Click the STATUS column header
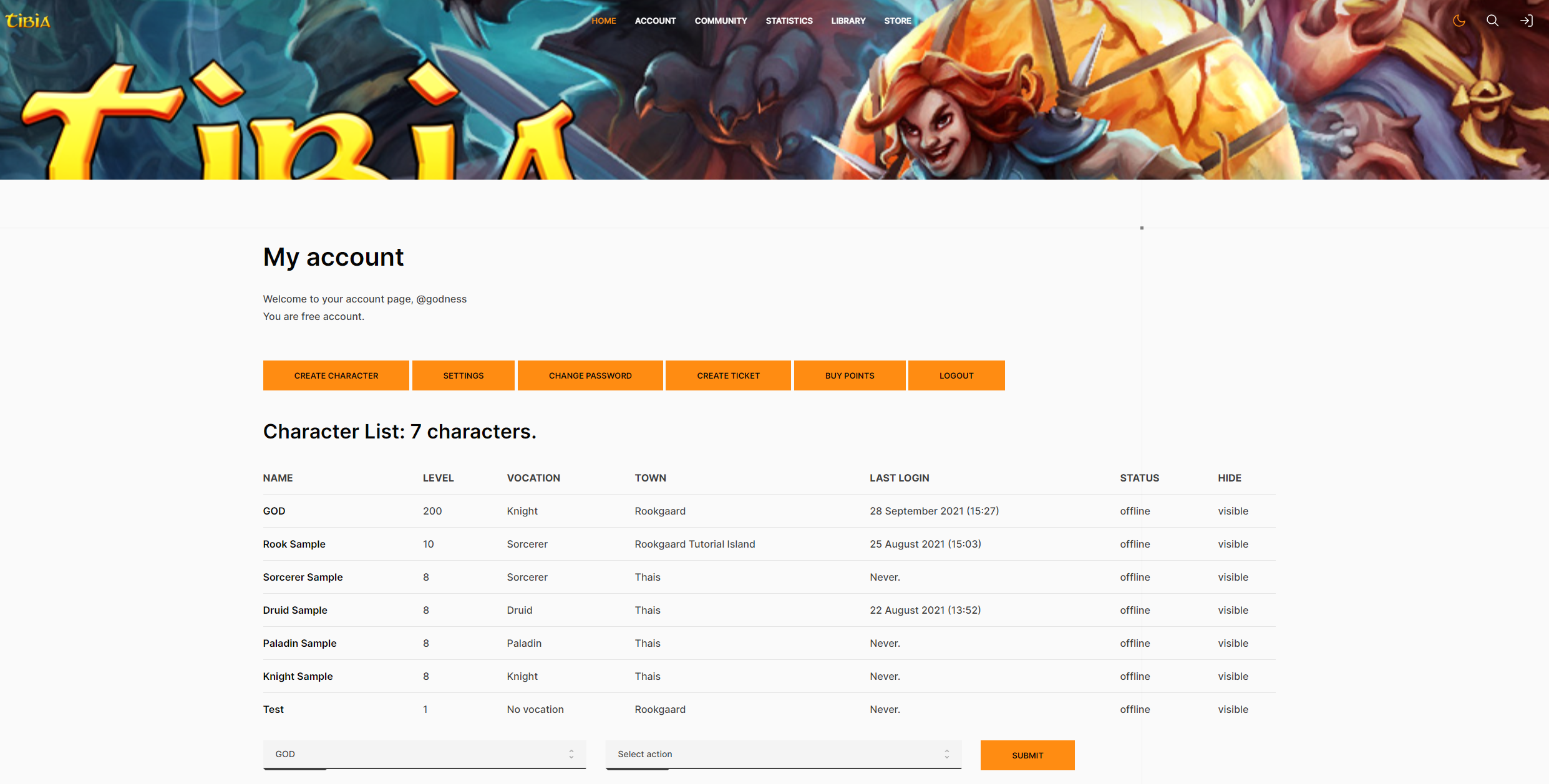1549x784 pixels. 1139,478
